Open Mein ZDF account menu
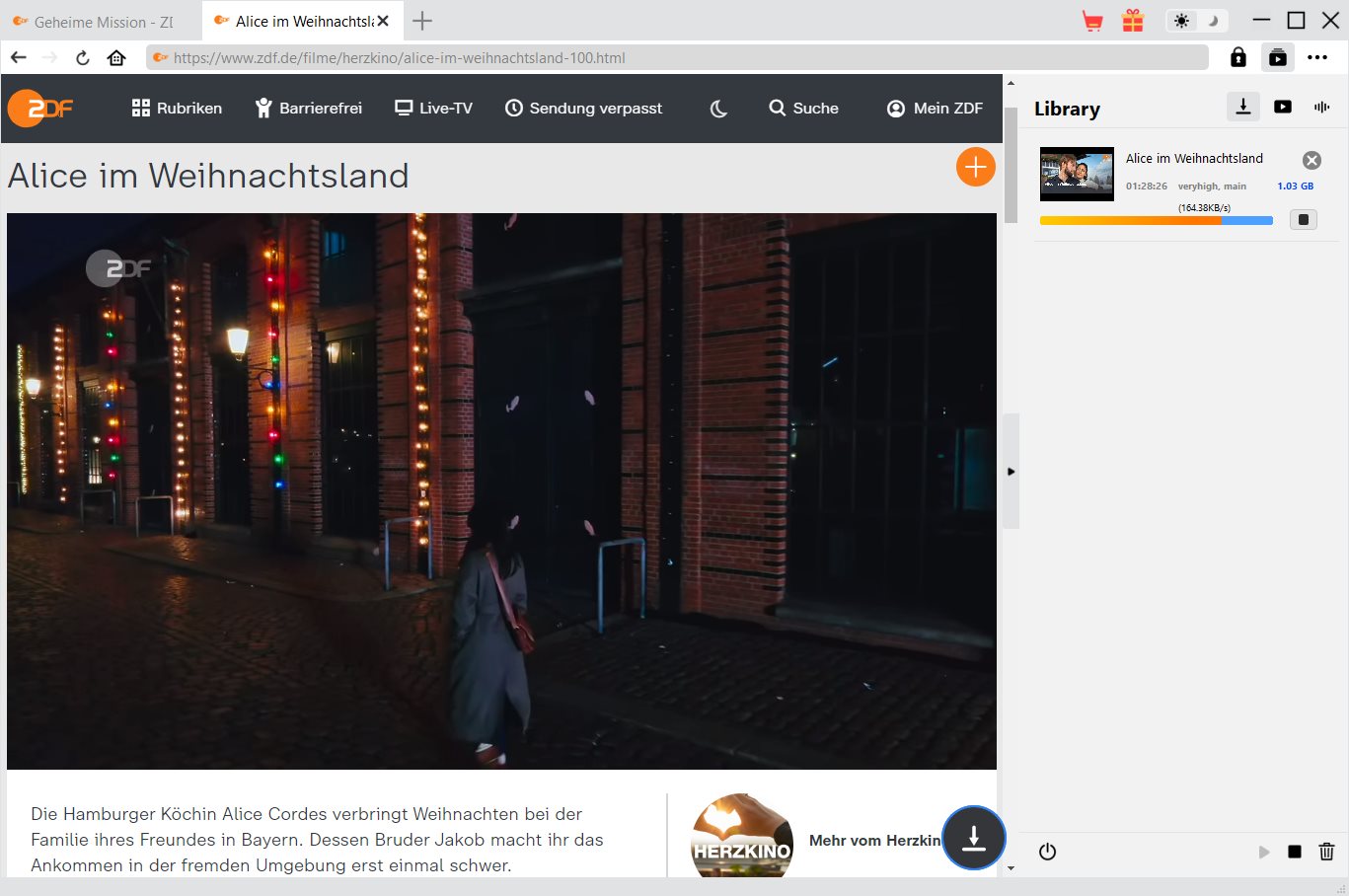The width and height of the screenshot is (1349, 896). coord(935,109)
